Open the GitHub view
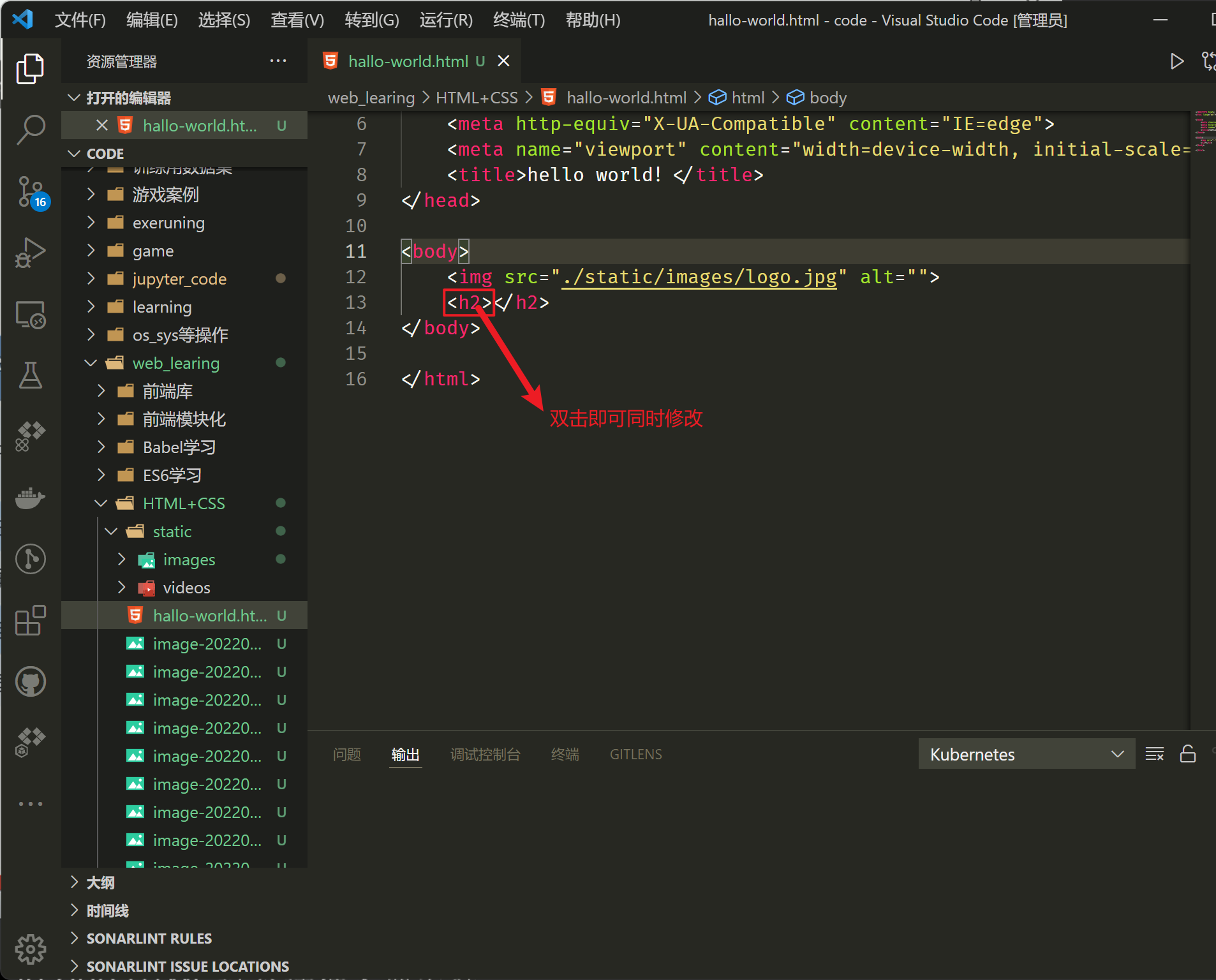The image size is (1216, 980). click(30, 681)
